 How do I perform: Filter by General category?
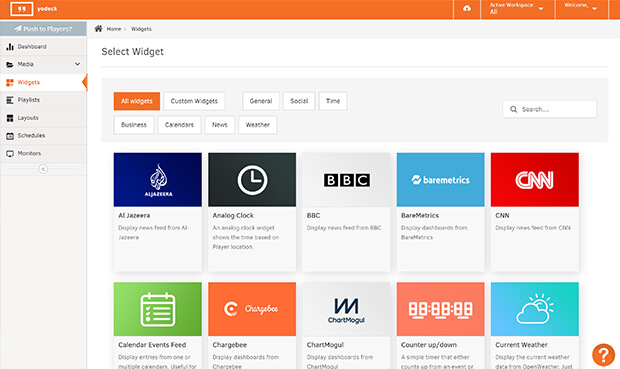pos(261,101)
